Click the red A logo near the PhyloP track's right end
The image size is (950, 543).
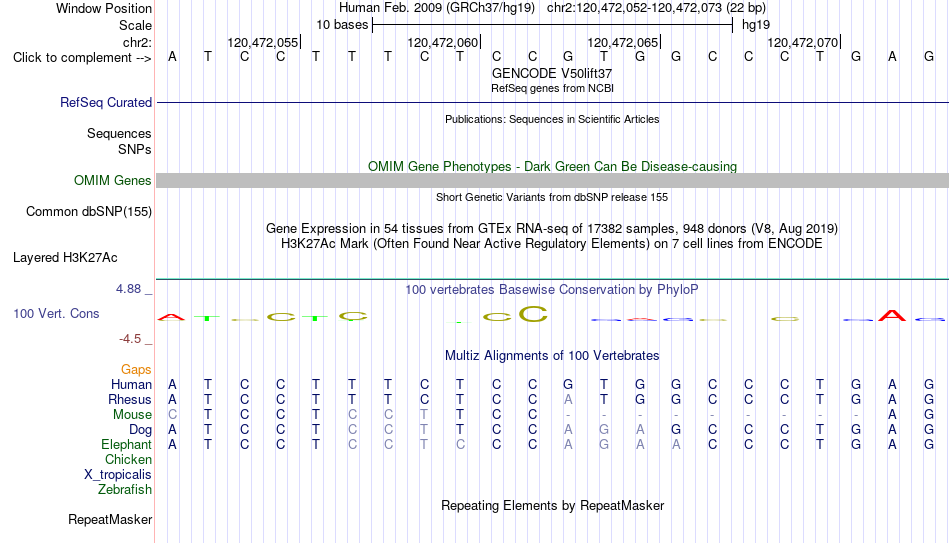(x=892, y=315)
